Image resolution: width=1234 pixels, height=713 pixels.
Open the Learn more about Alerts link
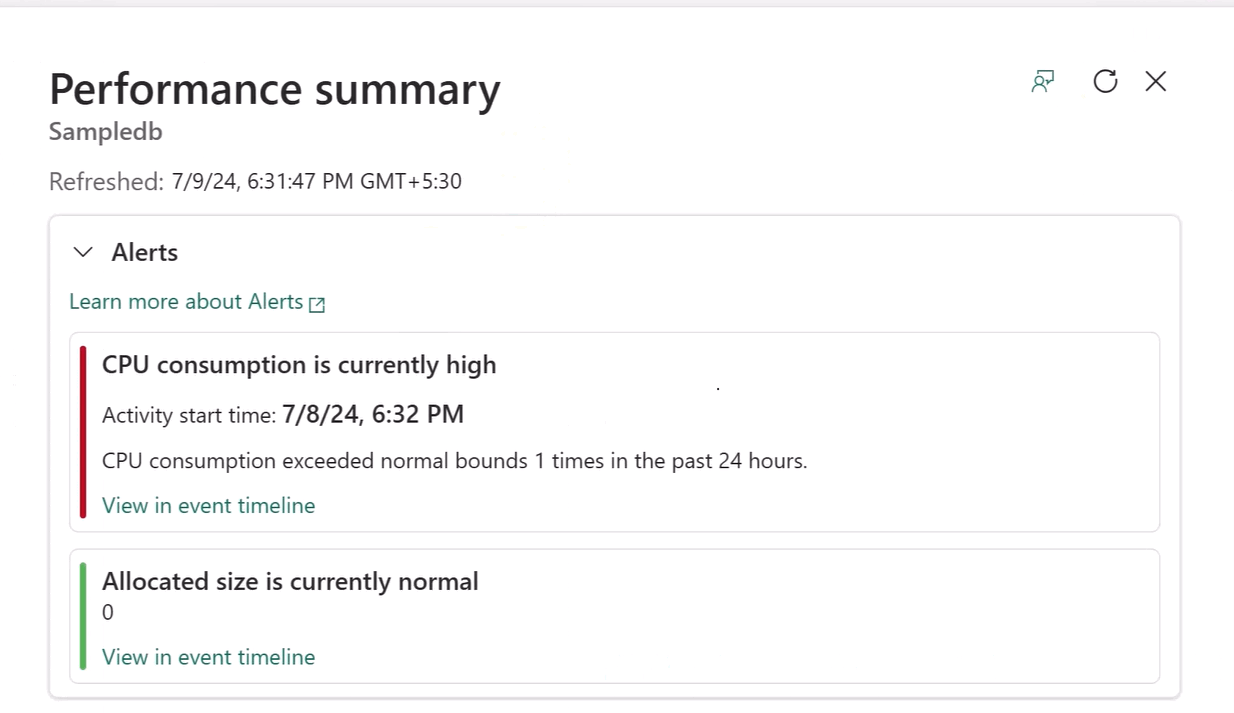click(186, 302)
